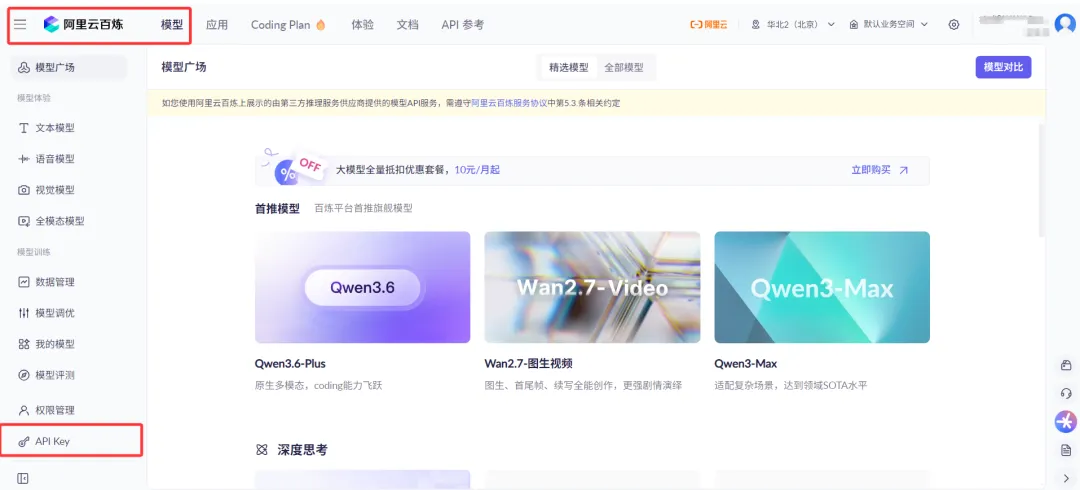
Task: Click the headset customer support icon
Action: coord(1066,394)
